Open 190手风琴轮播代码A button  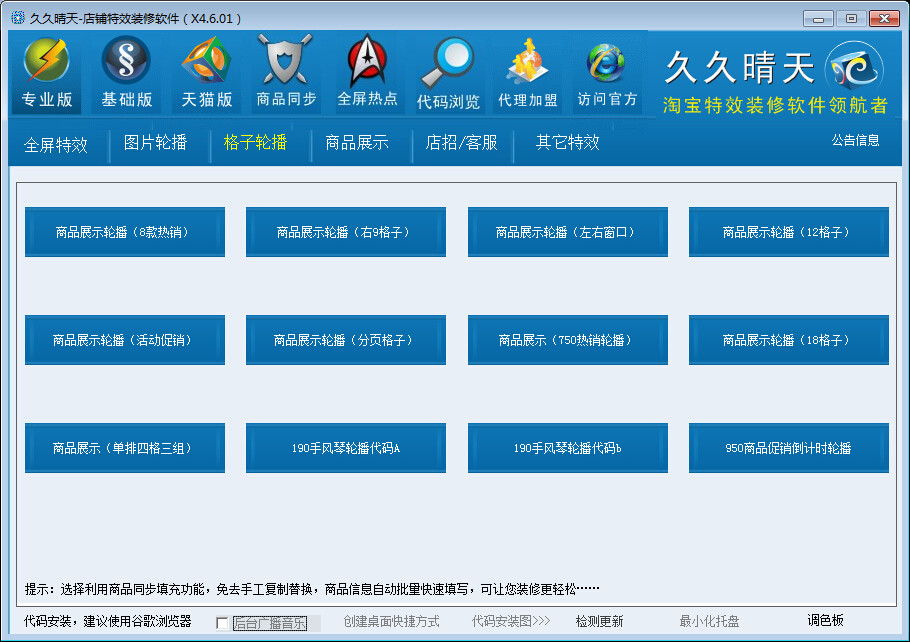click(345, 448)
